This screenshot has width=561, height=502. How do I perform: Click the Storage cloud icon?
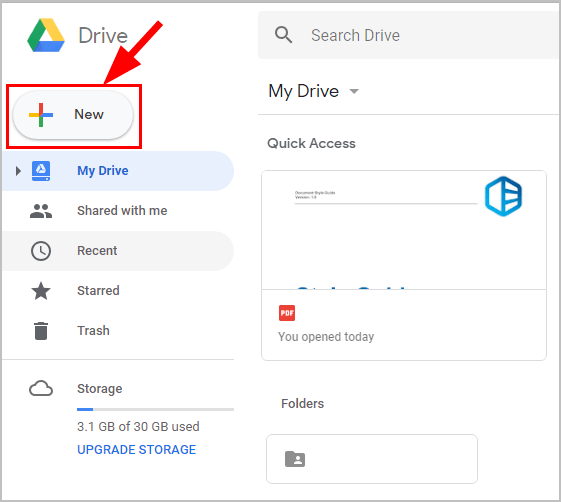(41, 389)
